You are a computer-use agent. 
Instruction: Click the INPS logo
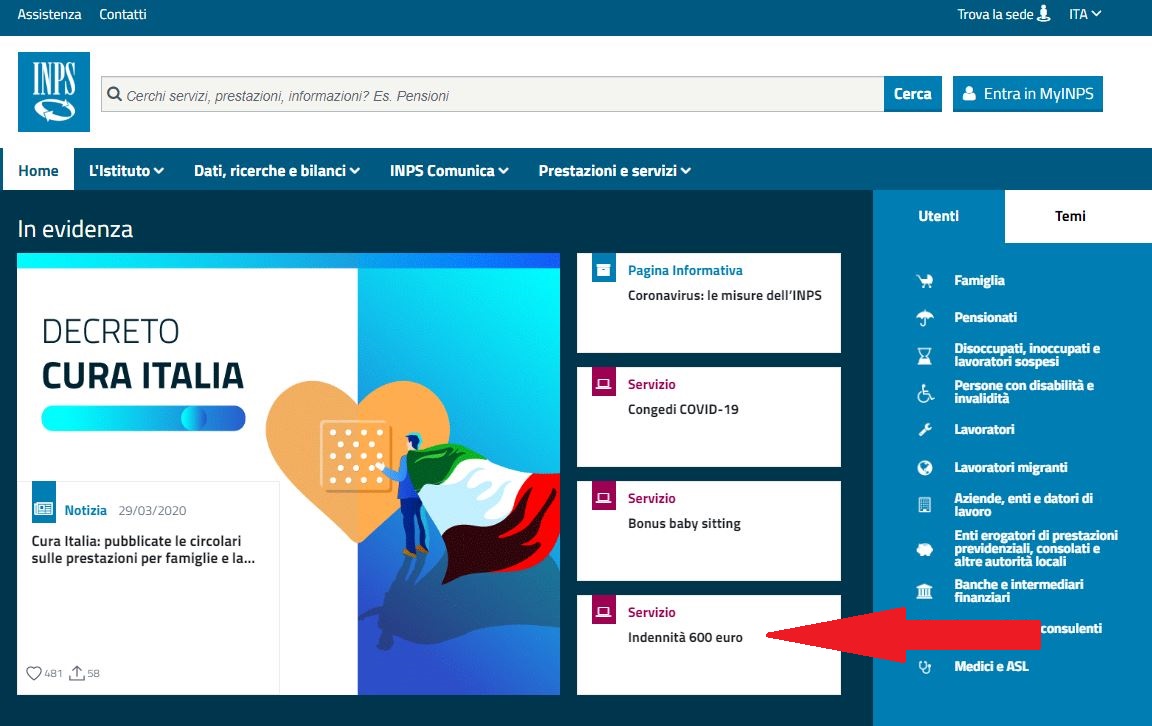pos(54,92)
